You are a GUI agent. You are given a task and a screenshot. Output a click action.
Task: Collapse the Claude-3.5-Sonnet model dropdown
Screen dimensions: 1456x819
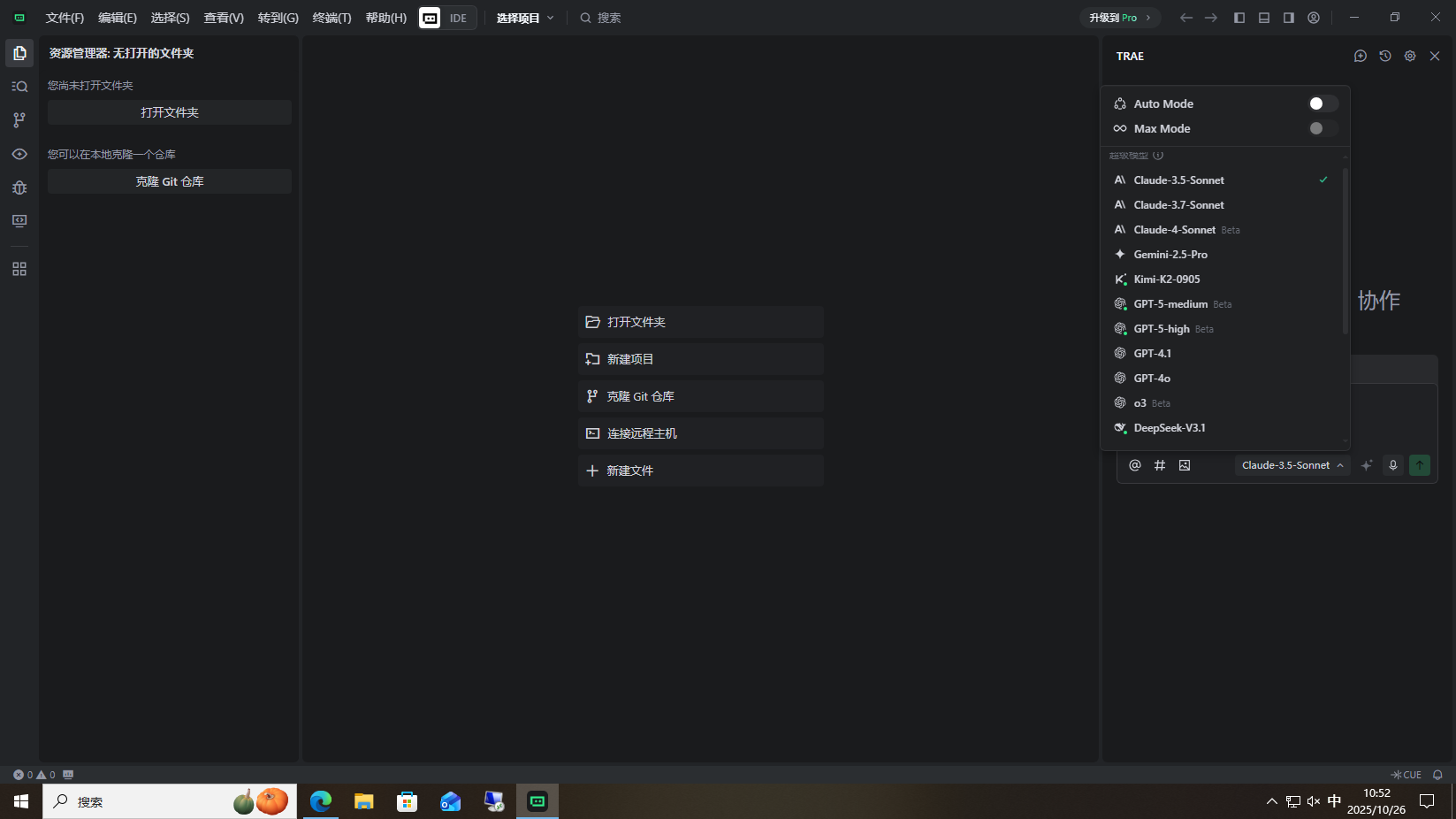pos(1292,465)
